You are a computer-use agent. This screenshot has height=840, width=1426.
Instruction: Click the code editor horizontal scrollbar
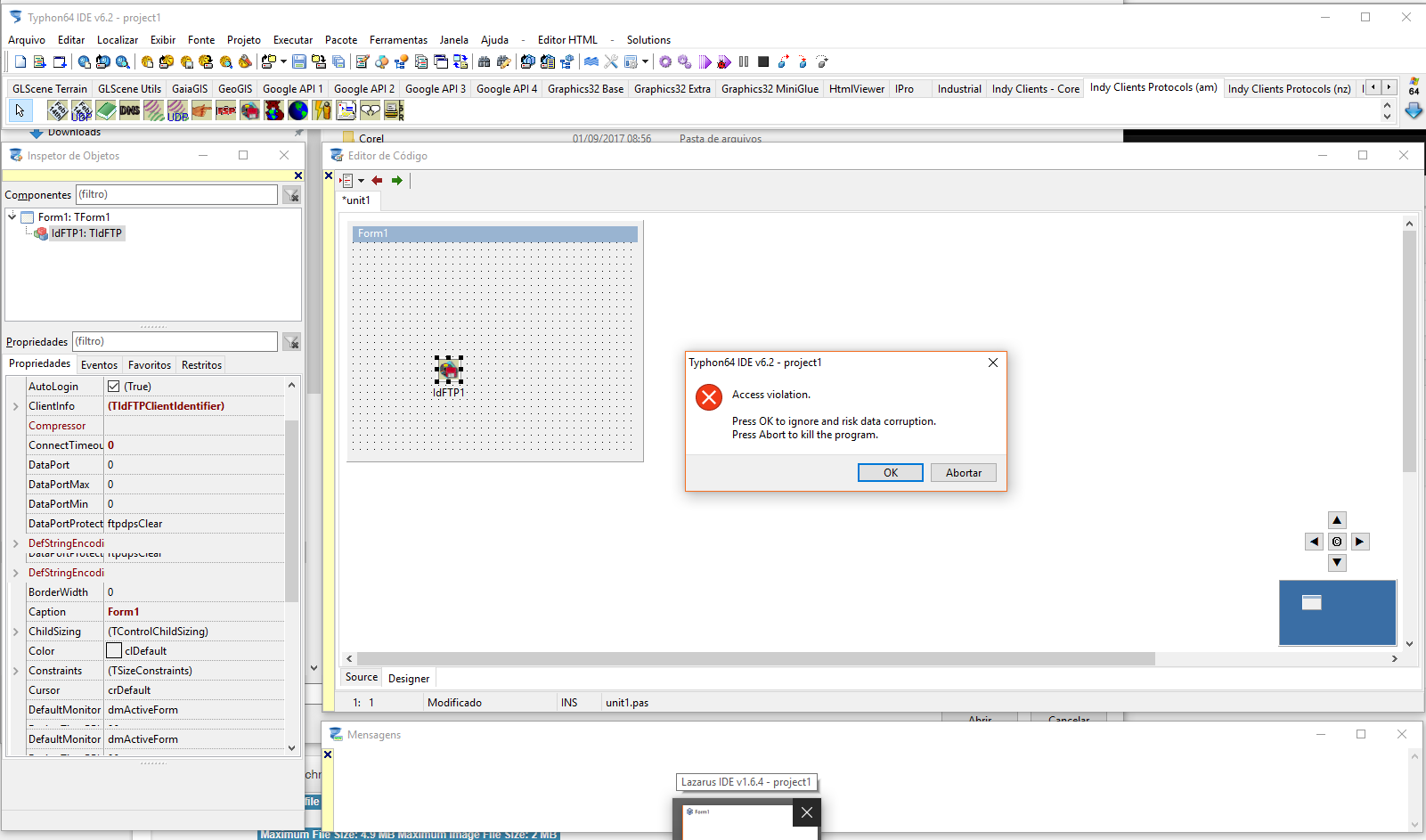pyautogui.click(x=755, y=659)
